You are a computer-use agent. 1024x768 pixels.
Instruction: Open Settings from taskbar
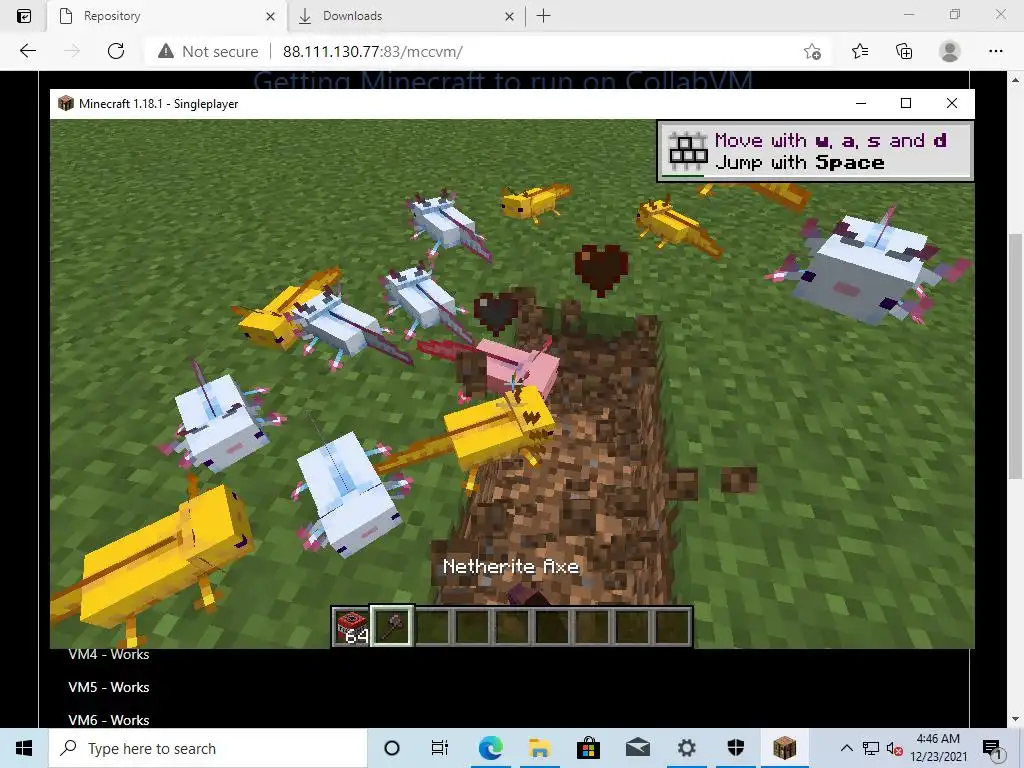click(x=686, y=748)
